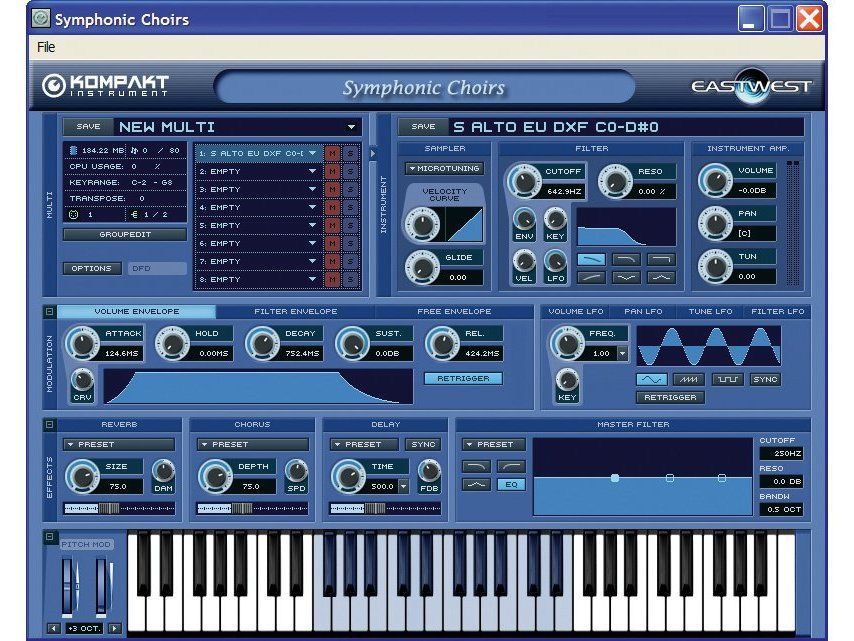Open the Reverb Preset dropdown
Screen dimensions: 854x641
(x=119, y=444)
